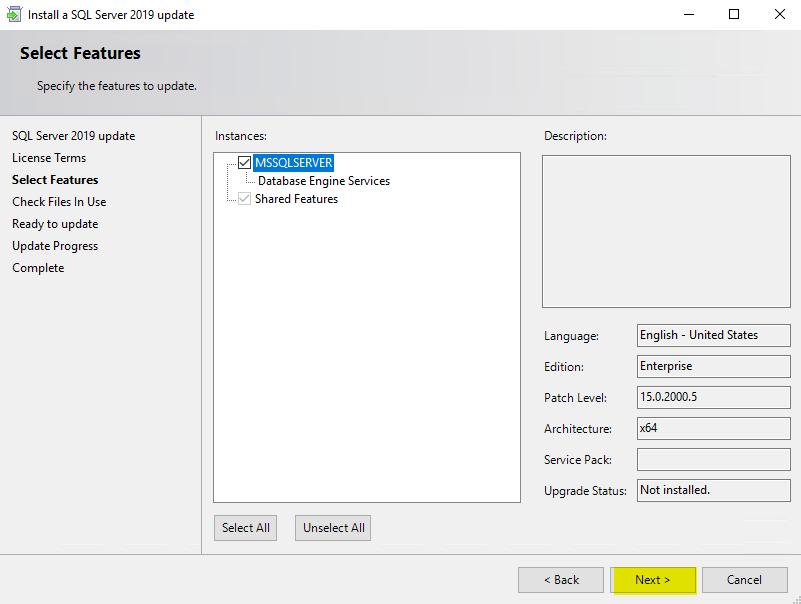801x604 pixels.
Task: Click the Edition field showing Enterprise
Action: coord(713,367)
